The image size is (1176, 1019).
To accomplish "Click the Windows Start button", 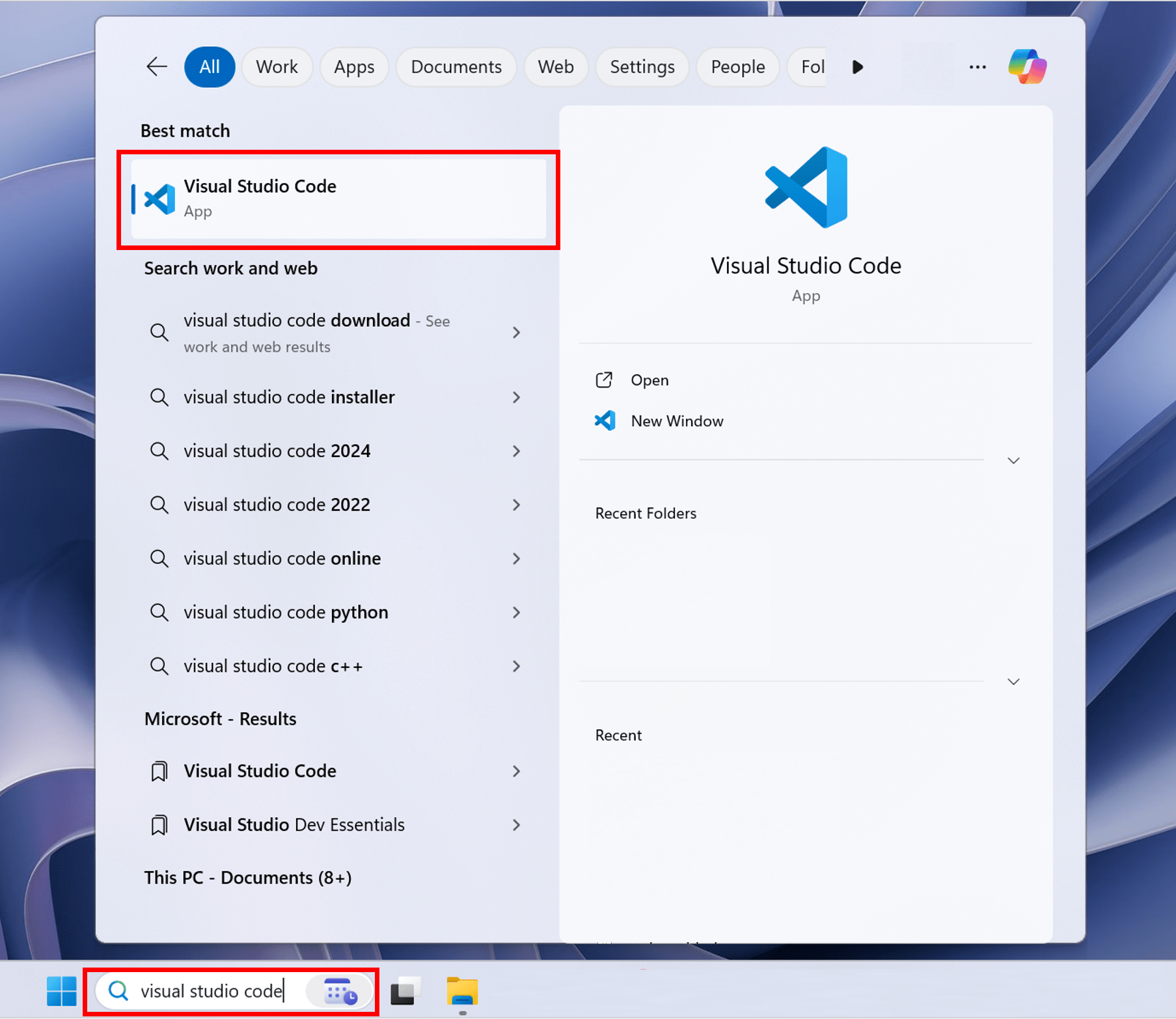I will (62, 991).
